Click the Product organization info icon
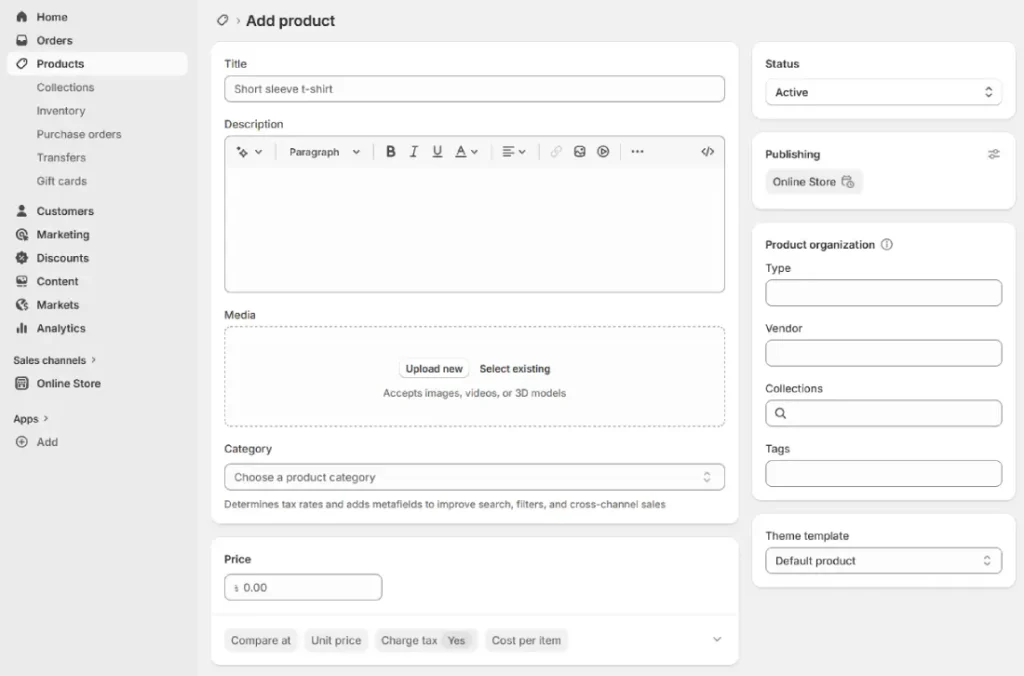Viewport: 1024px width, 676px height. tap(886, 244)
